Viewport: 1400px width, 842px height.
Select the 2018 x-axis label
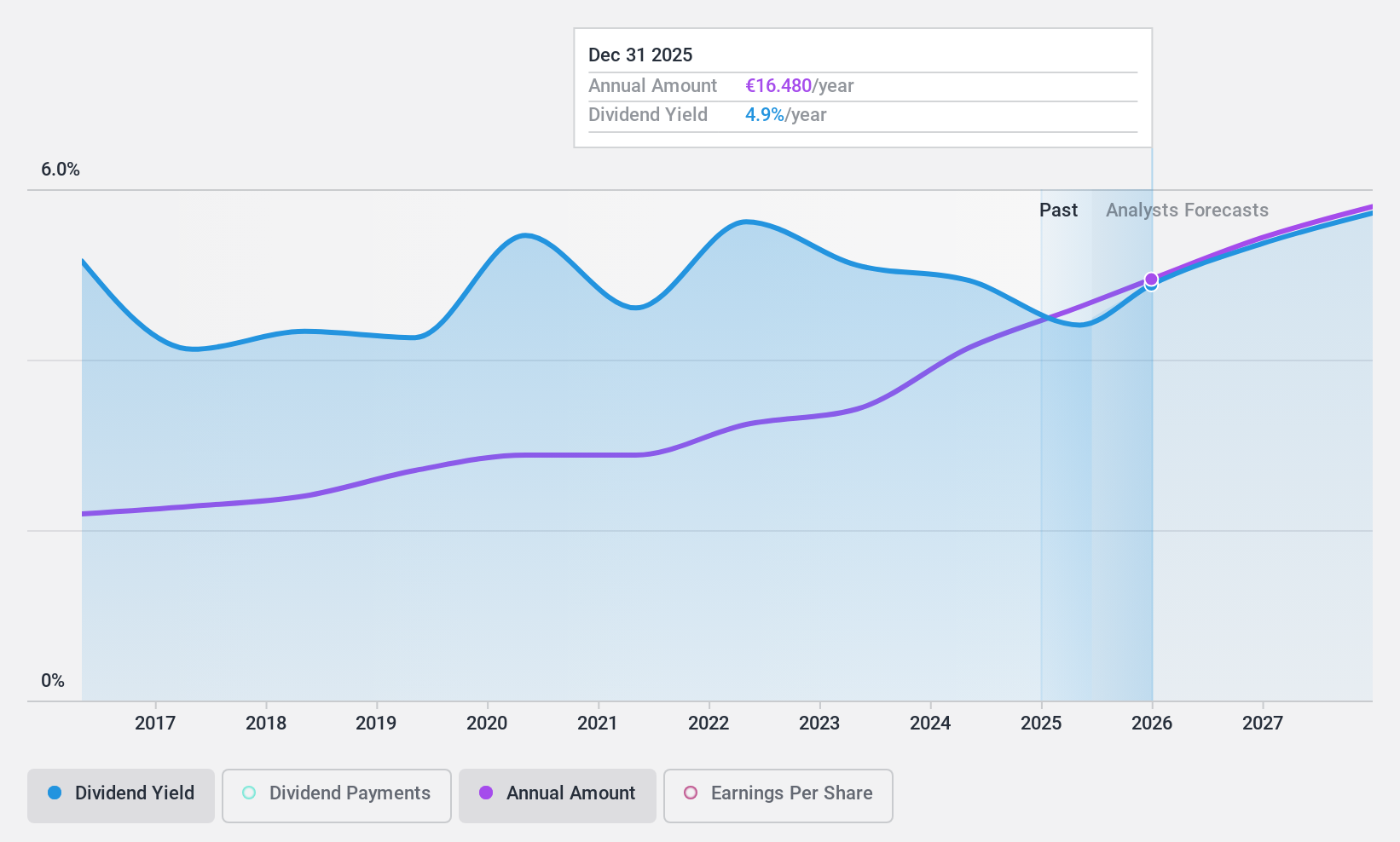[x=266, y=724]
